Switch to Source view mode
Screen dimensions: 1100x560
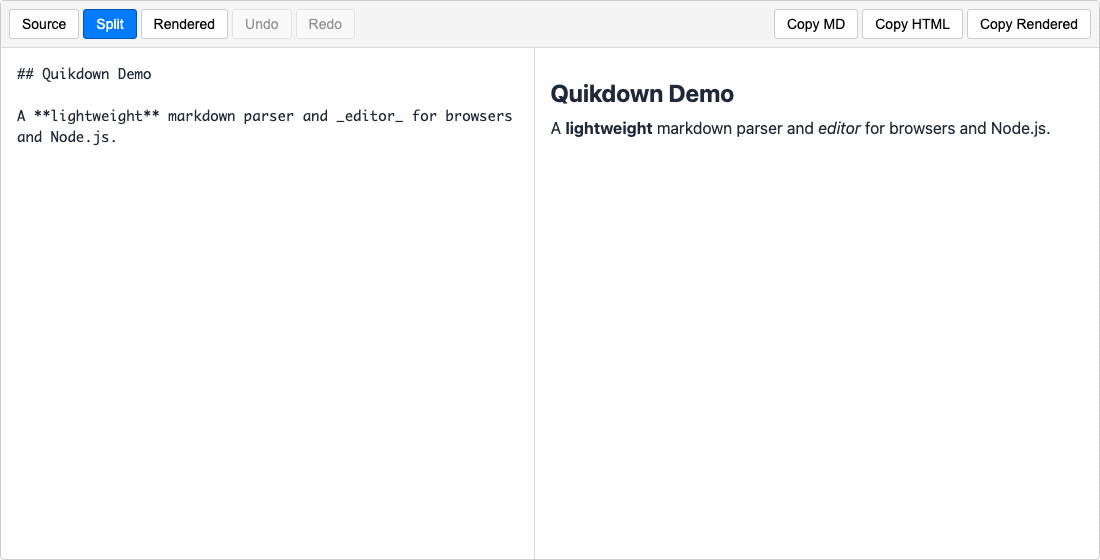tap(44, 24)
